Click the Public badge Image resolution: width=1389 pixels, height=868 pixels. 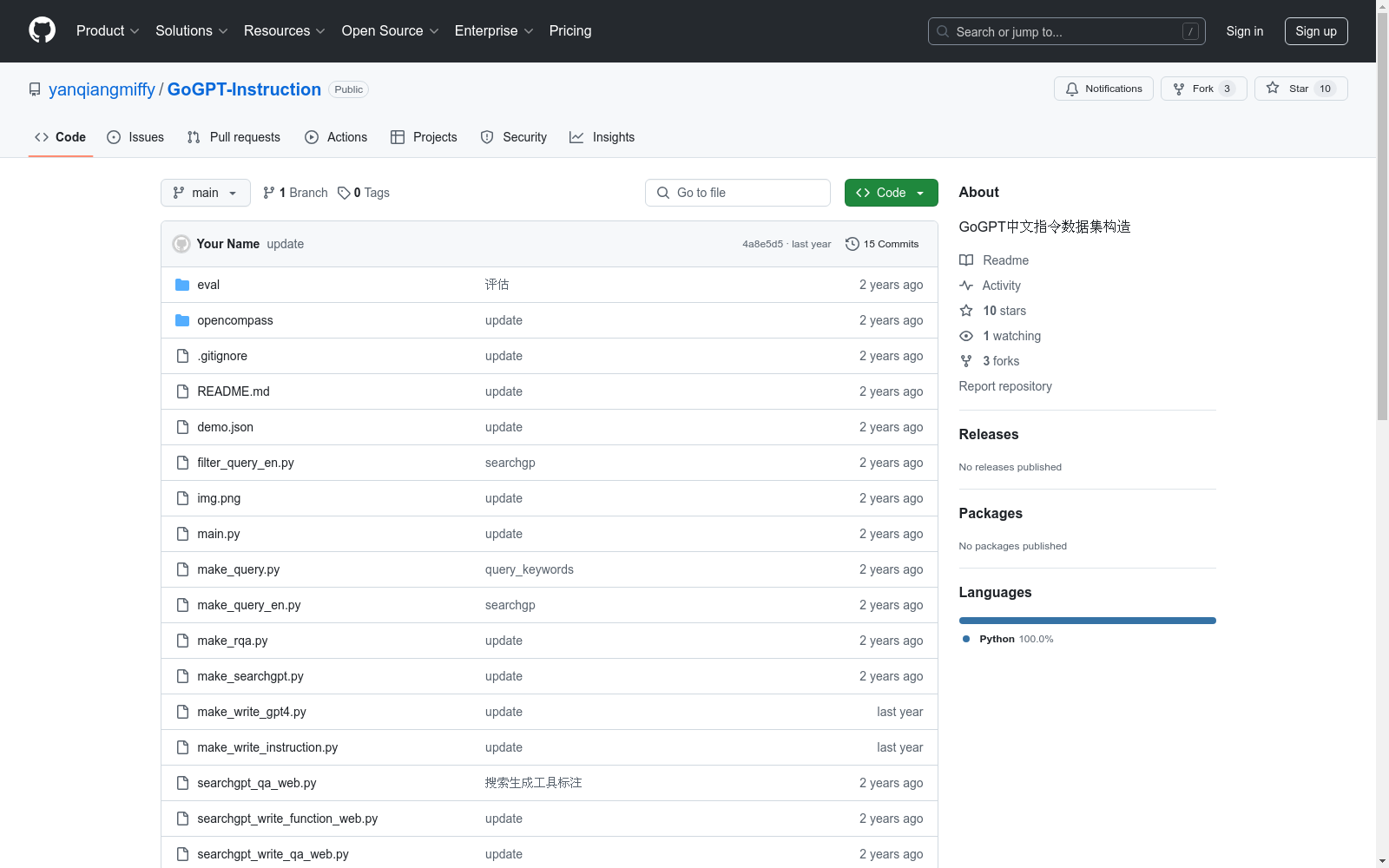tap(349, 89)
